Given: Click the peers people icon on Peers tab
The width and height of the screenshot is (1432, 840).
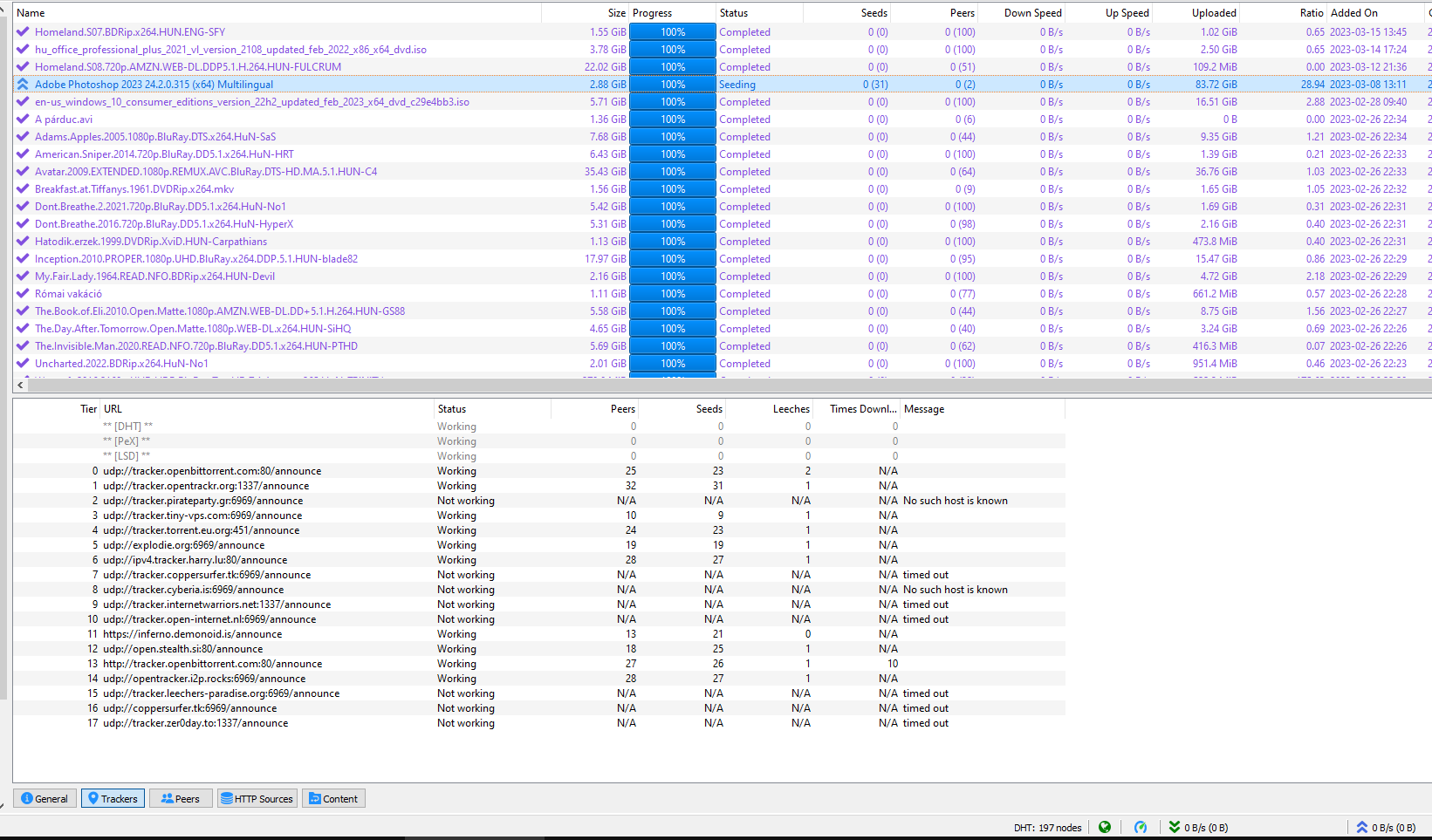Looking at the screenshot, I should tap(166, 798).
